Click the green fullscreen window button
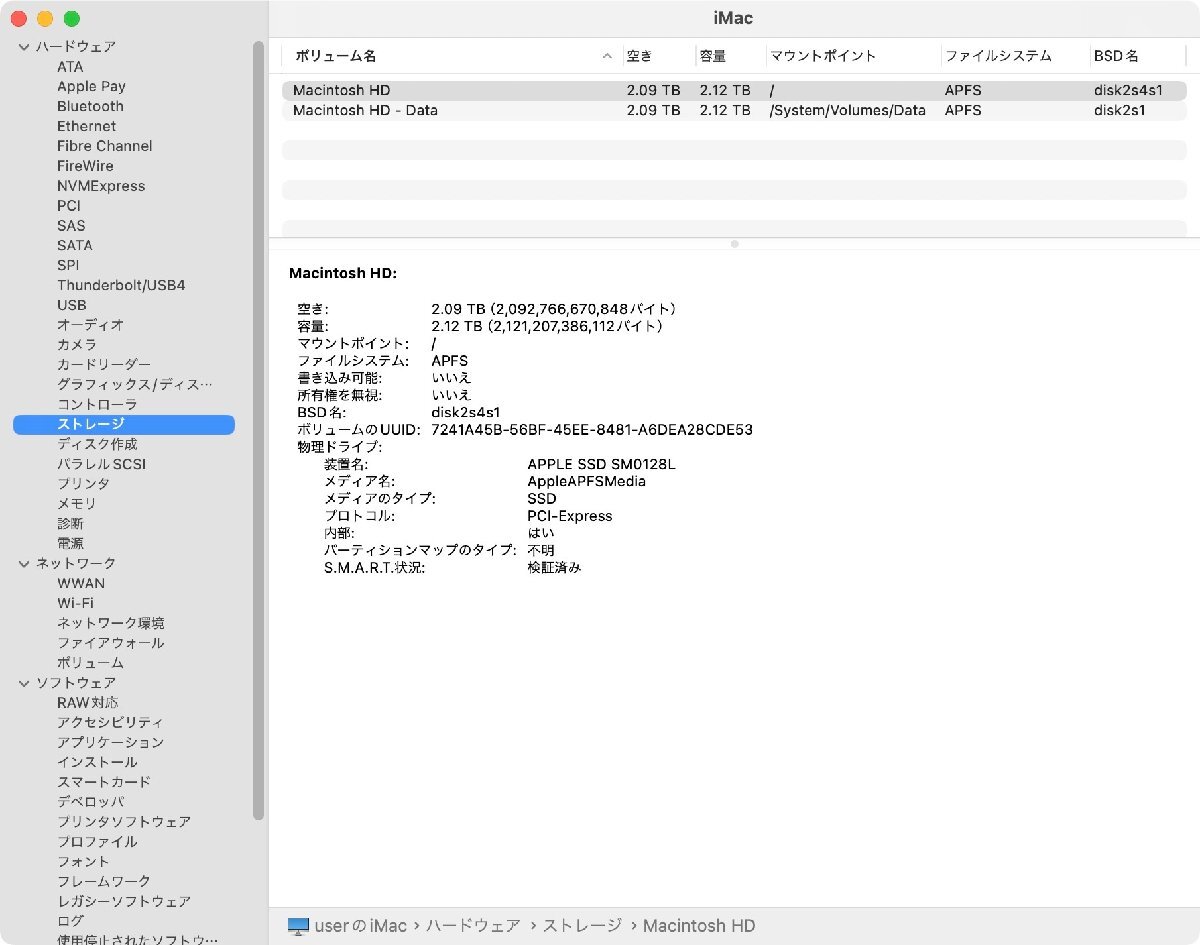Viewport: 1200px width, 945px height. pyautogui.click(x=71, y=19)
